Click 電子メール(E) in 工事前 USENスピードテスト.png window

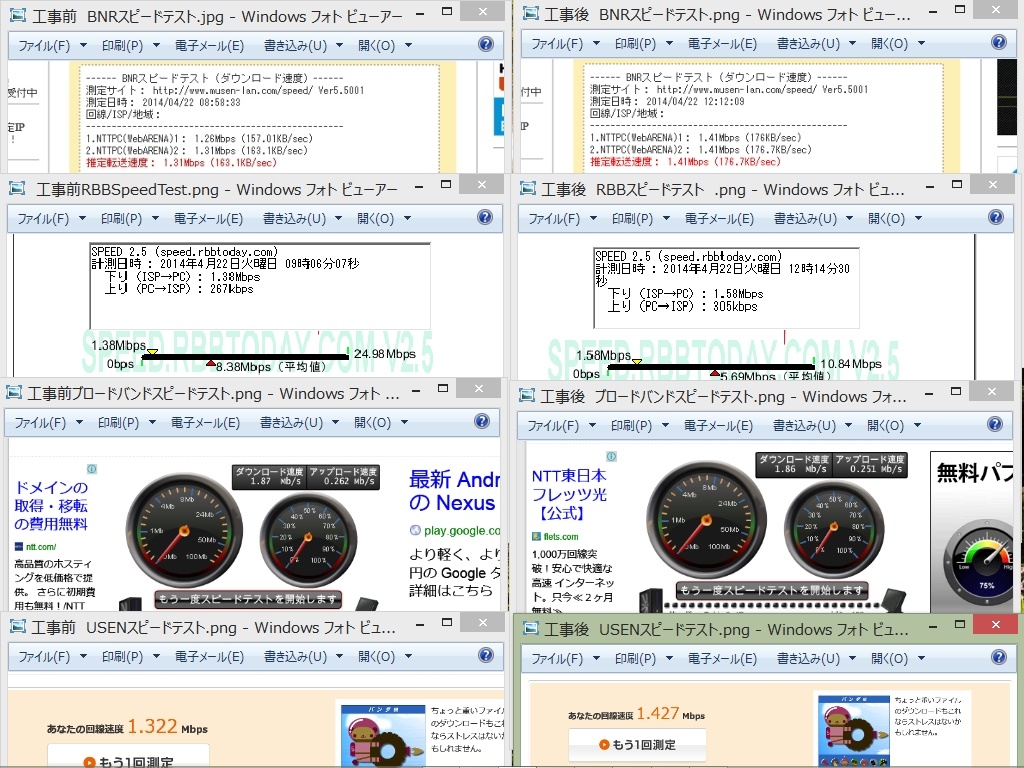210,657
